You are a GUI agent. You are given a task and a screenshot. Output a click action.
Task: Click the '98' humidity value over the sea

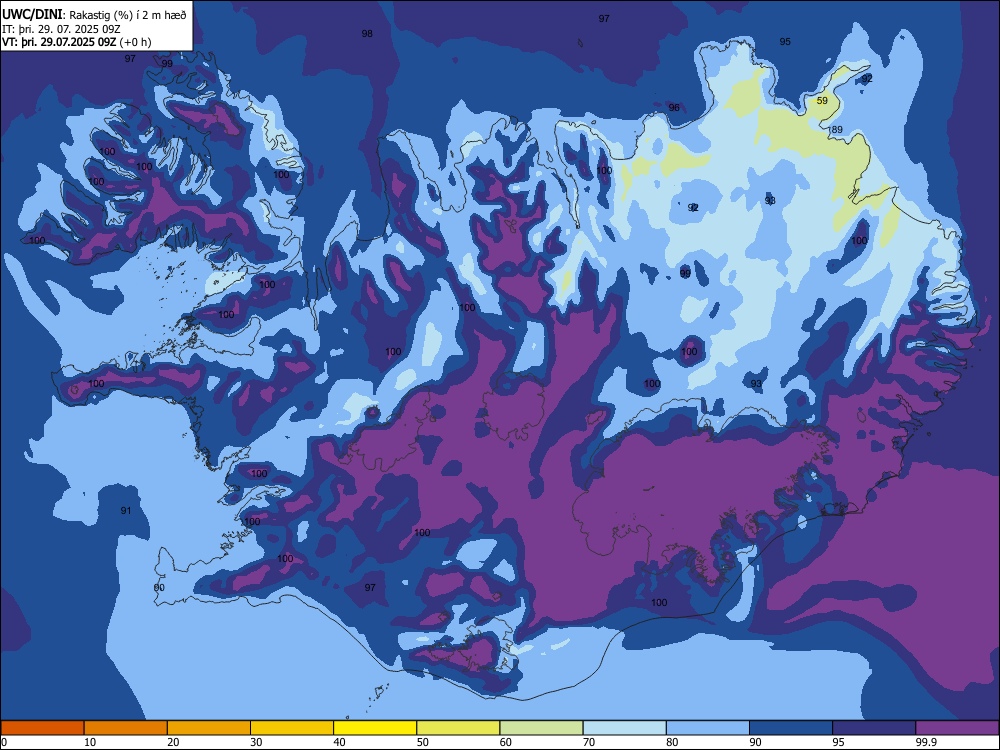coord(367,34)
